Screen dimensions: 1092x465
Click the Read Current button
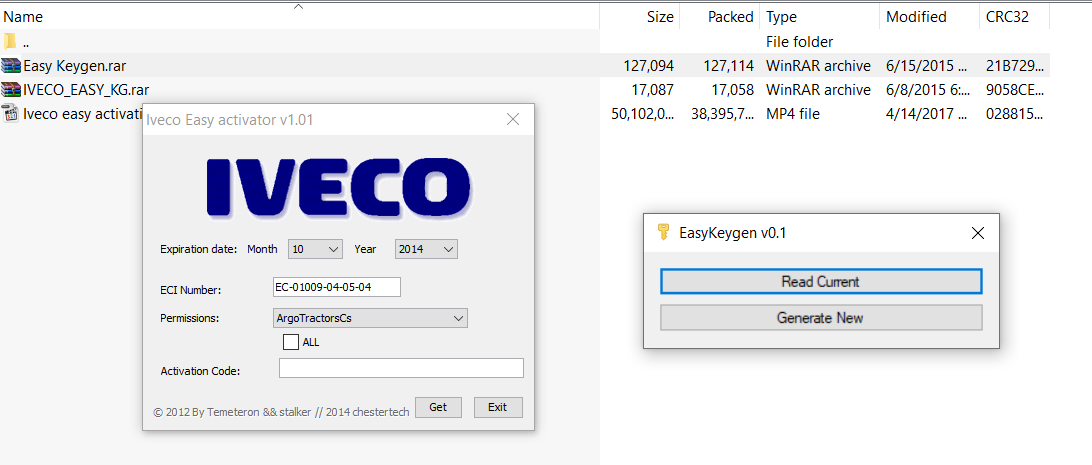[820, 282]
